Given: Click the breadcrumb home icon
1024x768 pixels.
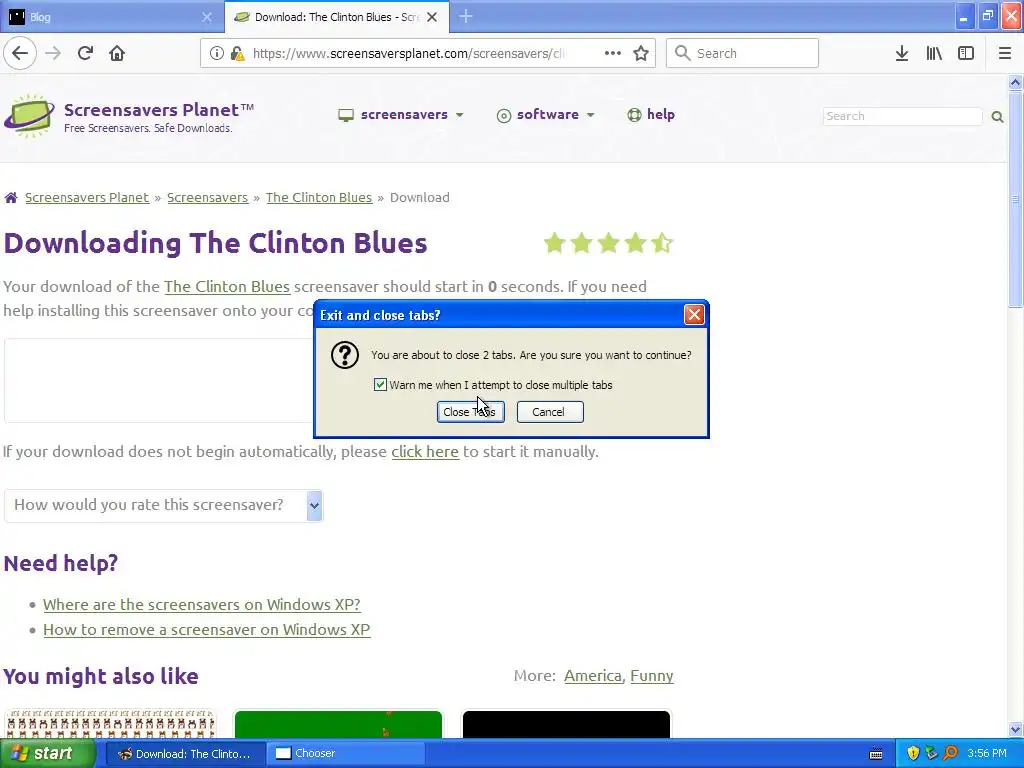Looking at the screenshot, I should [x=11, y=197].
